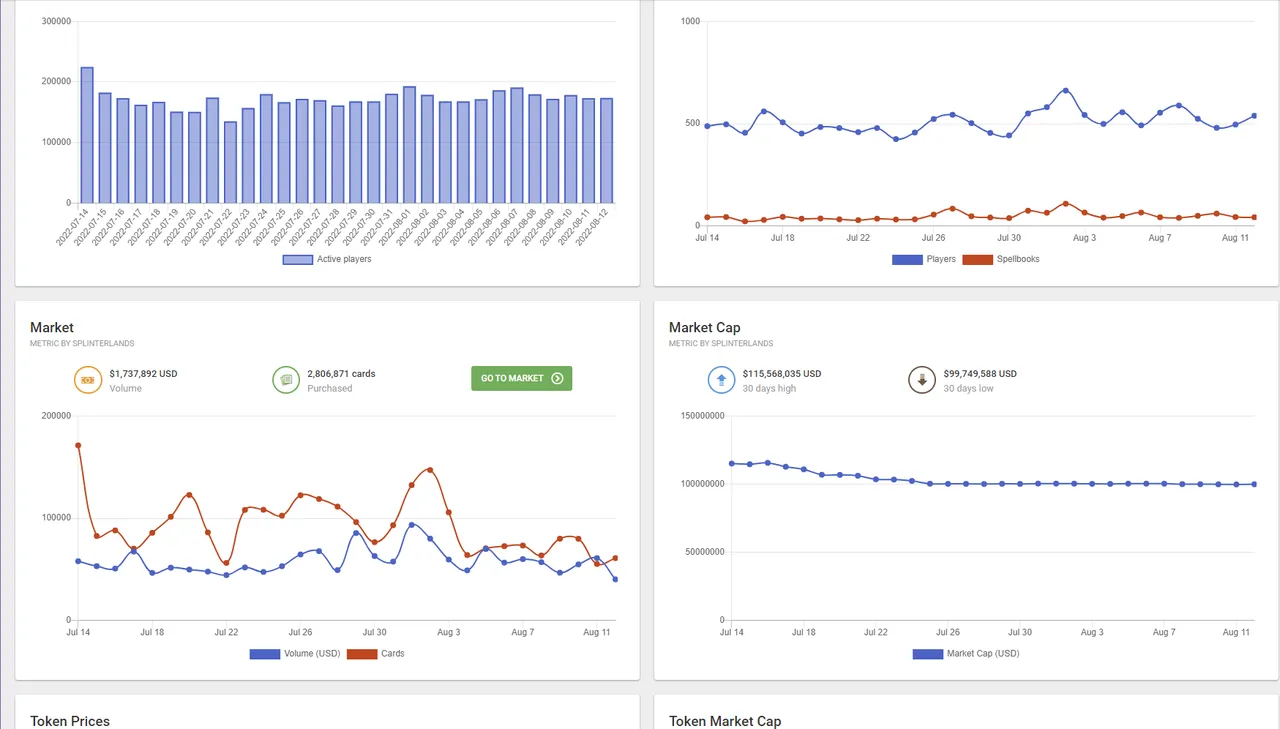
Task: Click the 30 days low down-arrow icon
Action: (922, 380)
